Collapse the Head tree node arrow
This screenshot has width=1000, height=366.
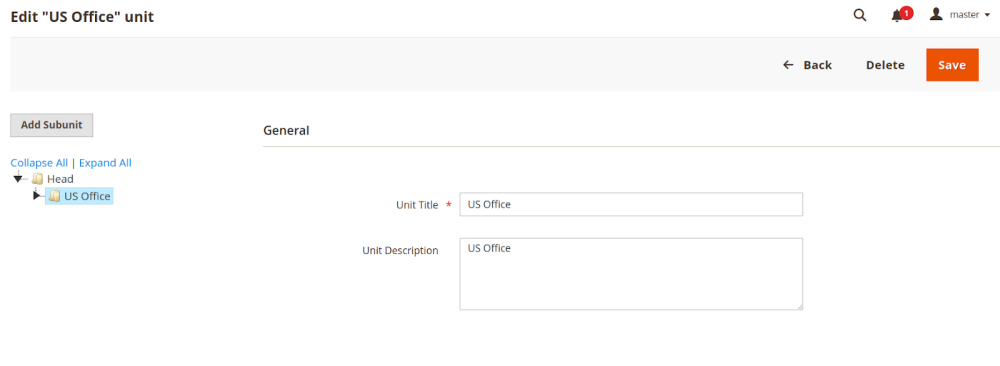point(17,179)
